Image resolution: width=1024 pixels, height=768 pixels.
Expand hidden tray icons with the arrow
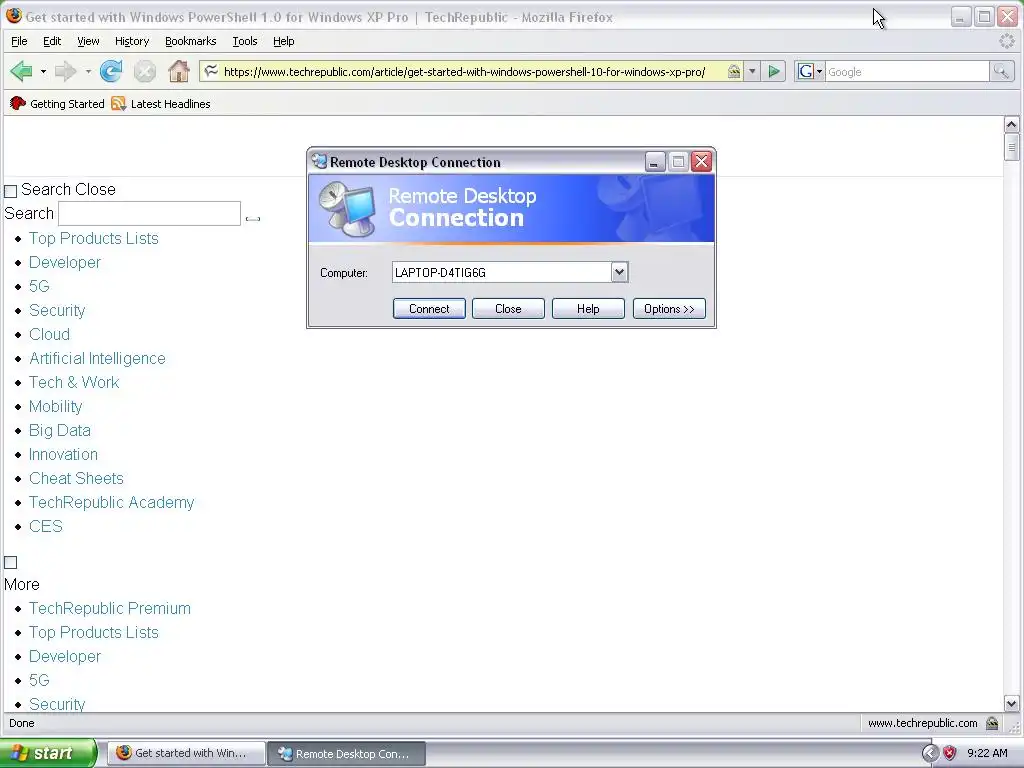[x=929, y=754]
